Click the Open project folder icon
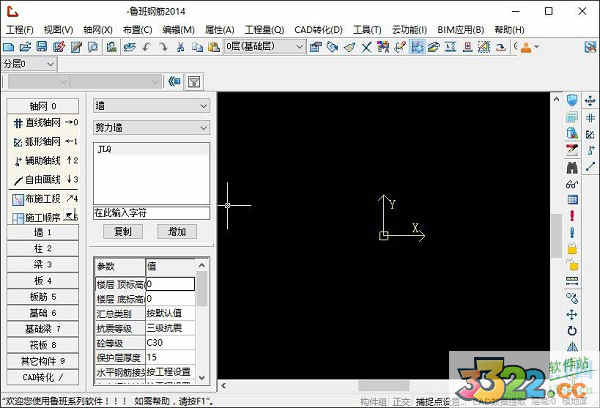Viewport: 600px width, 408px height. point(25,47)
